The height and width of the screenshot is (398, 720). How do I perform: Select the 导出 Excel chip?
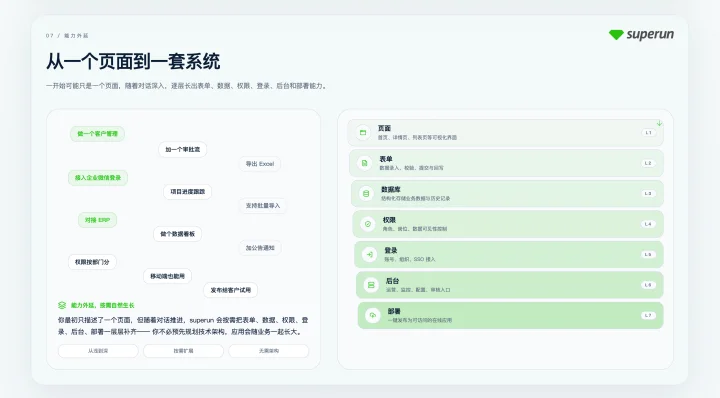(260, 164)
